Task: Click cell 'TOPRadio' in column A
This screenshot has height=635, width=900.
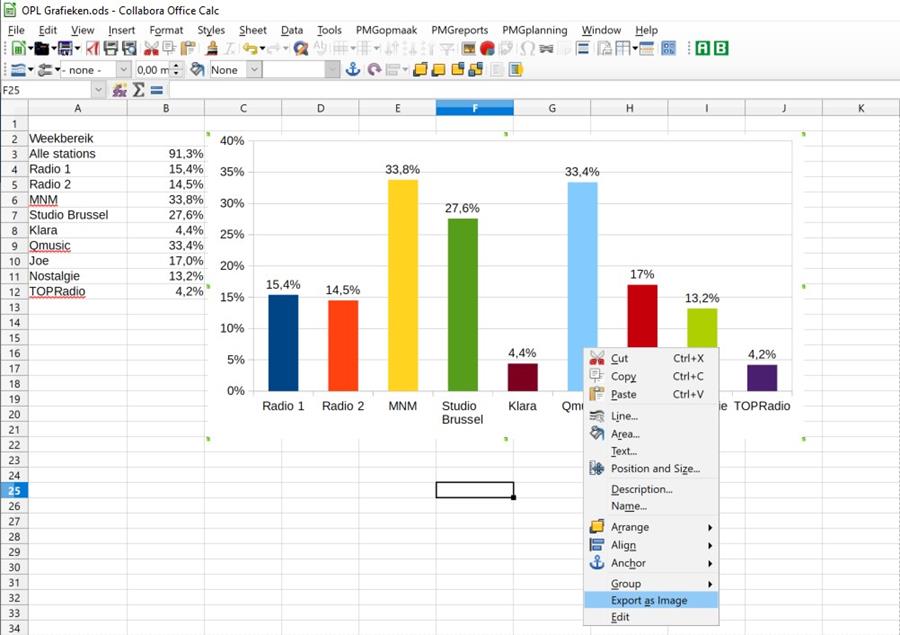Action: click(77, 291)
